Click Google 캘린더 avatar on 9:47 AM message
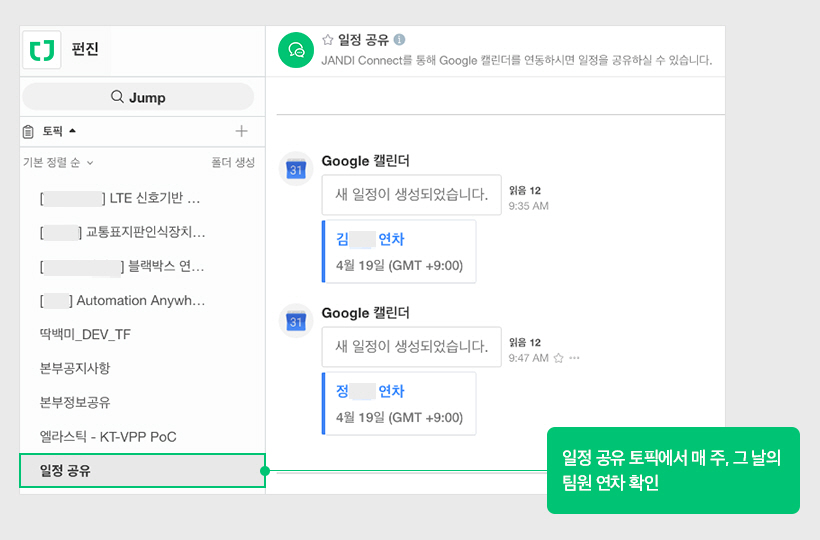Screen dimensions: 820x540 [296, 321]
